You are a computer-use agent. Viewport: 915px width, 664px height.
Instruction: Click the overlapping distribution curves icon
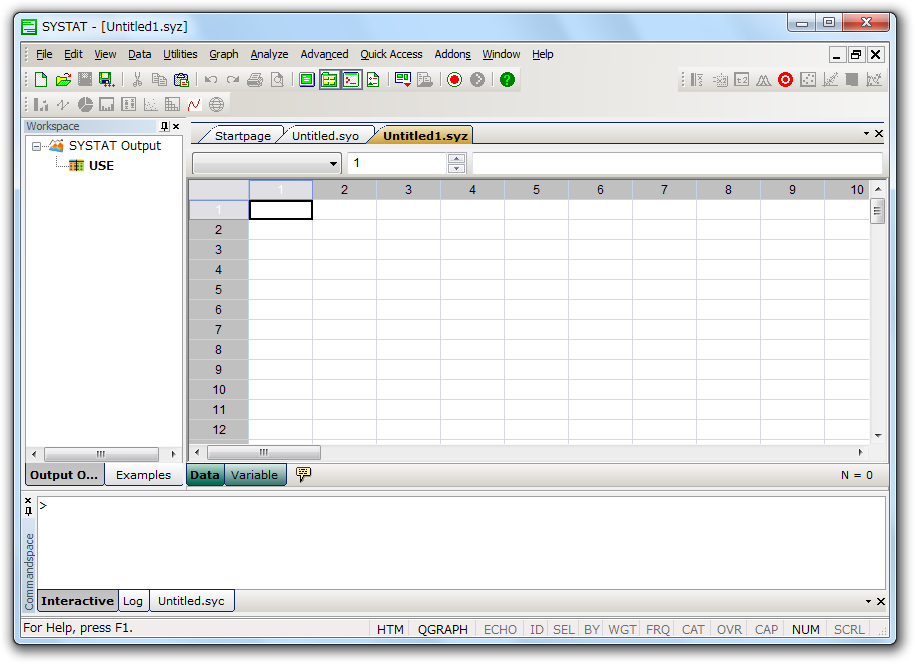pyautogui.click(x=763, y=79)
